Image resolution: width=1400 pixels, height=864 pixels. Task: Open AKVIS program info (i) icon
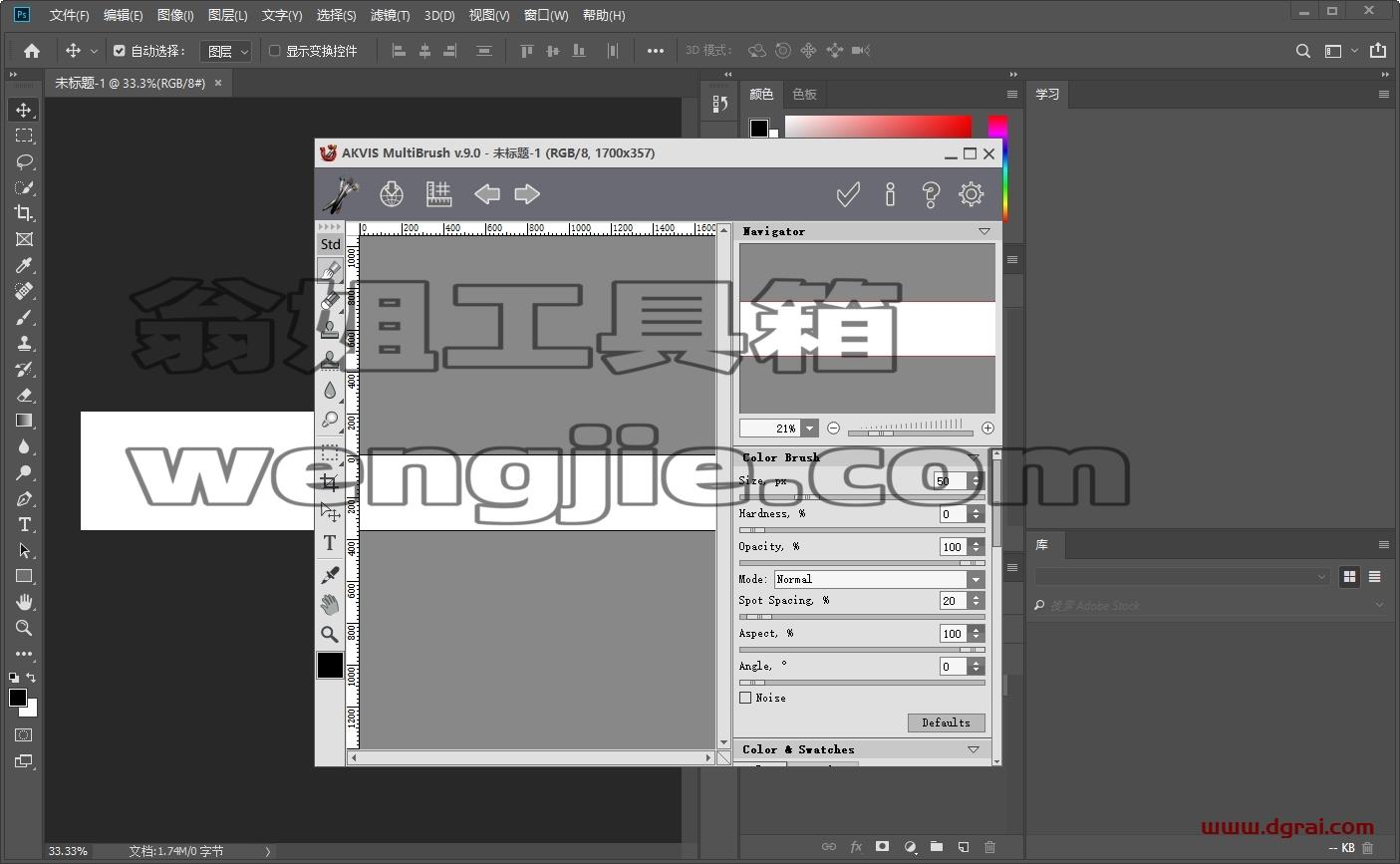(x=890, y=194)
